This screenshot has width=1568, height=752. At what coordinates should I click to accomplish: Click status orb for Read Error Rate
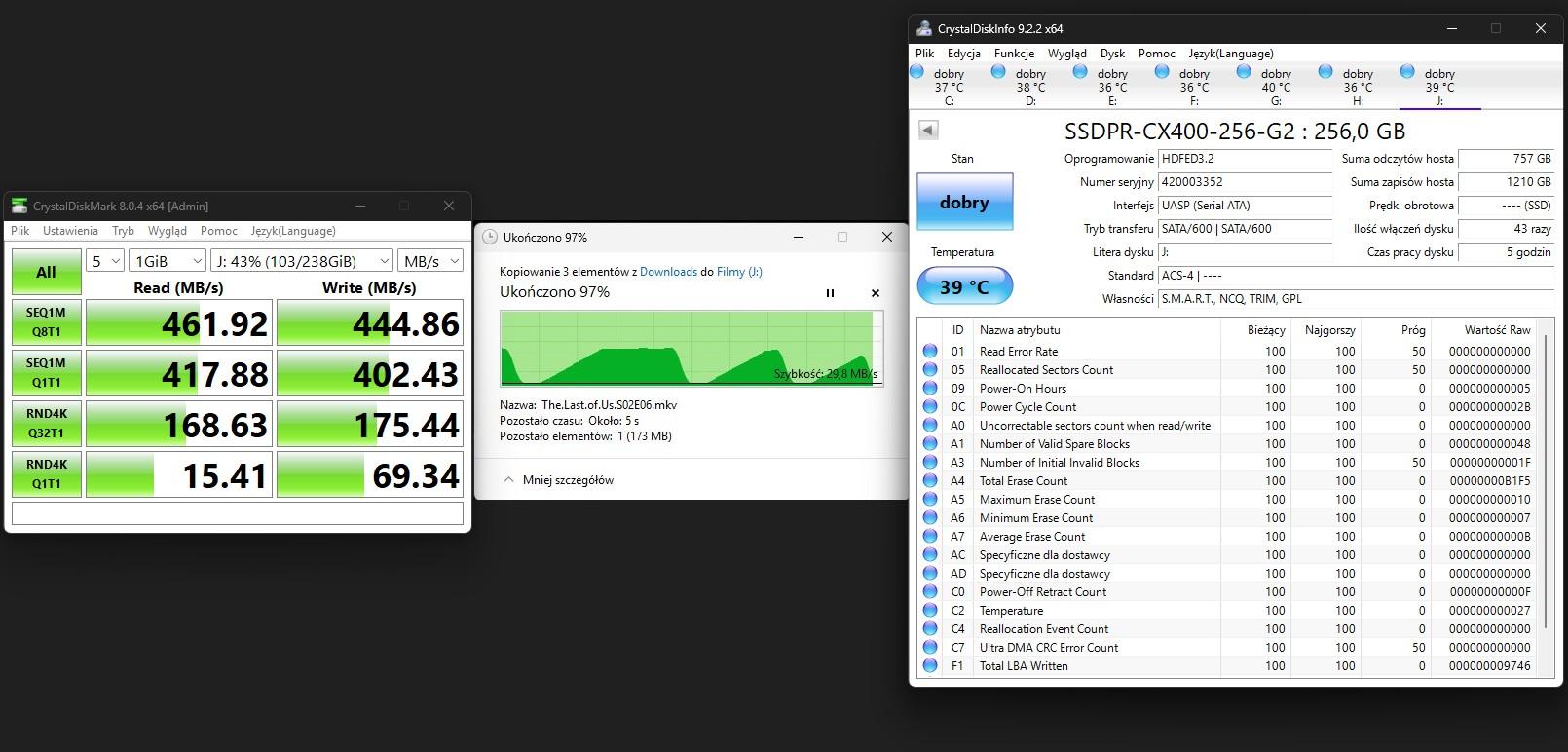pos(930,352)
